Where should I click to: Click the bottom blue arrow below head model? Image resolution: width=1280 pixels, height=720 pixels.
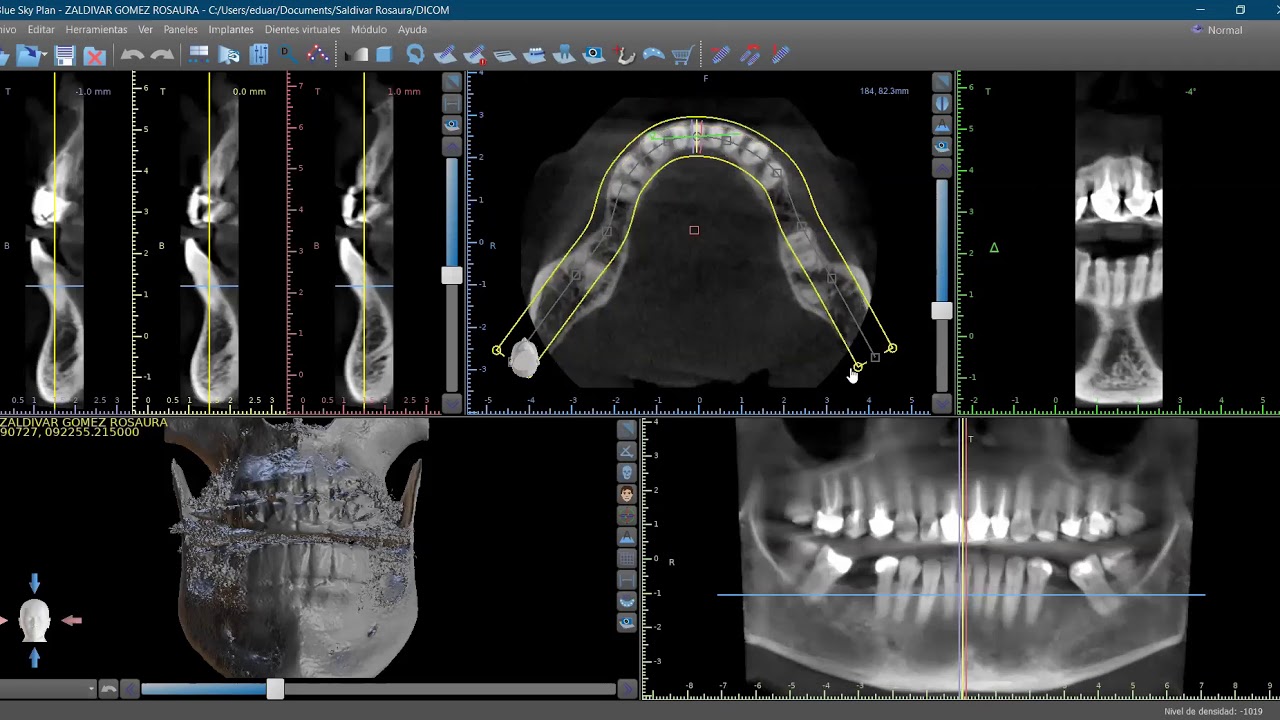(35, 657)
